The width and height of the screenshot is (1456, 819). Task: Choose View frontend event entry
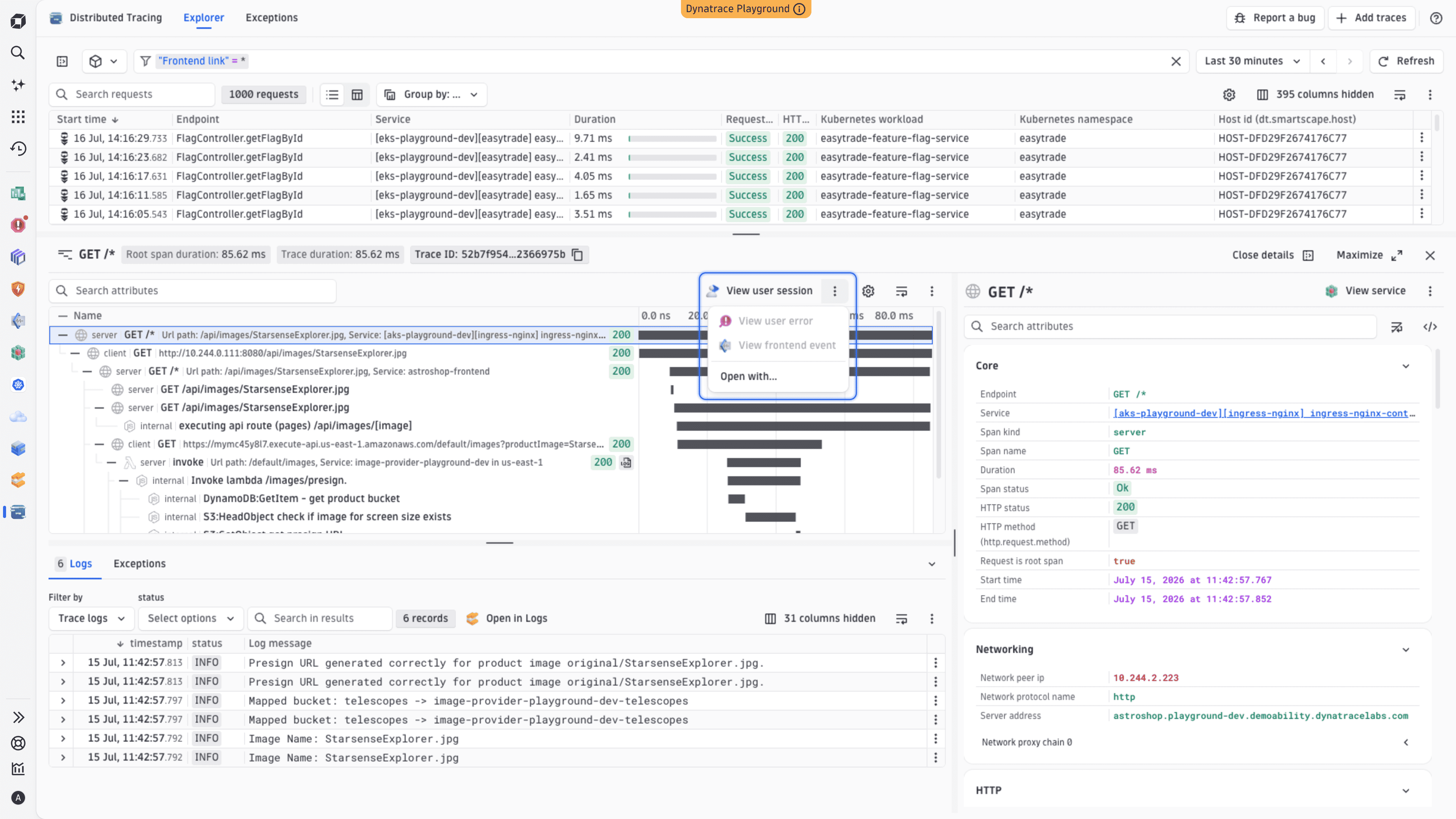(x=778, y=345)
